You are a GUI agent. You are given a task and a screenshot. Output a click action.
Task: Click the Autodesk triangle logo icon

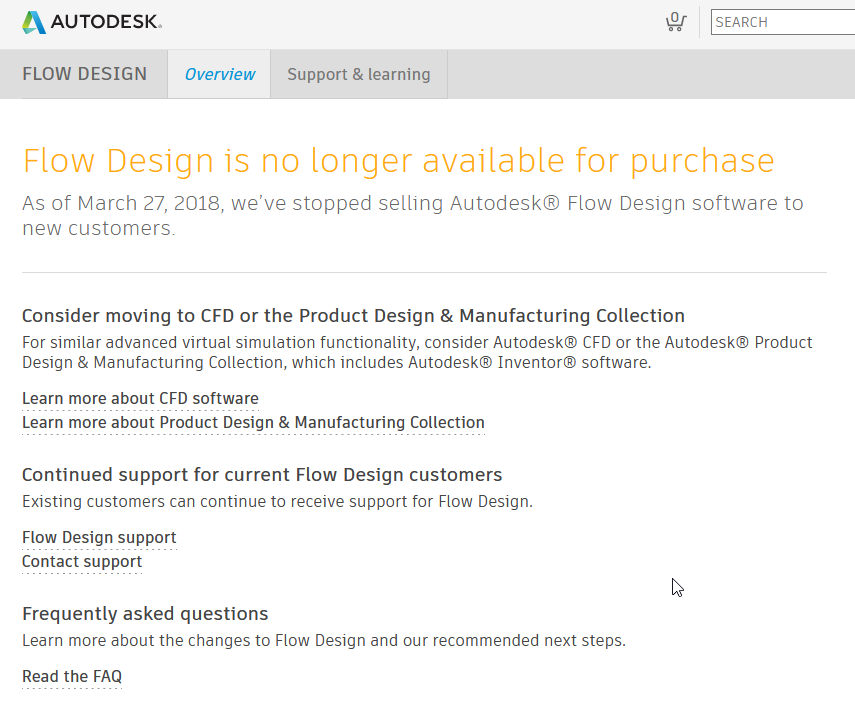[x=34, y=22]
